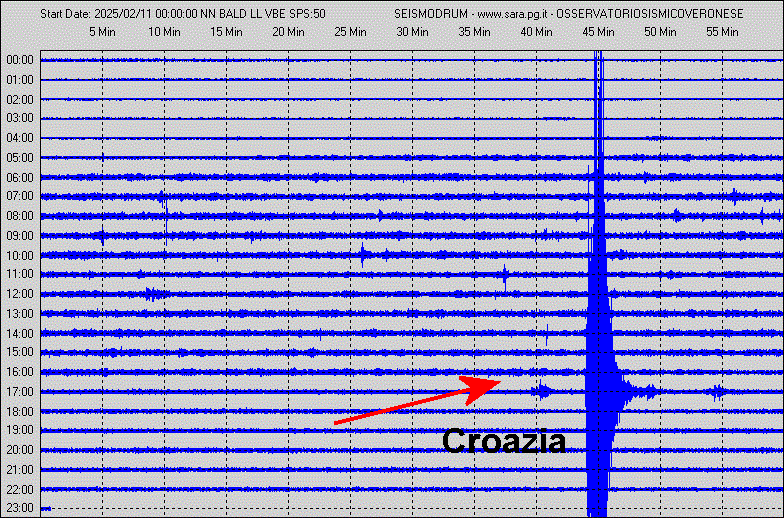Click the 40 Min axis label

coord(536,32)
